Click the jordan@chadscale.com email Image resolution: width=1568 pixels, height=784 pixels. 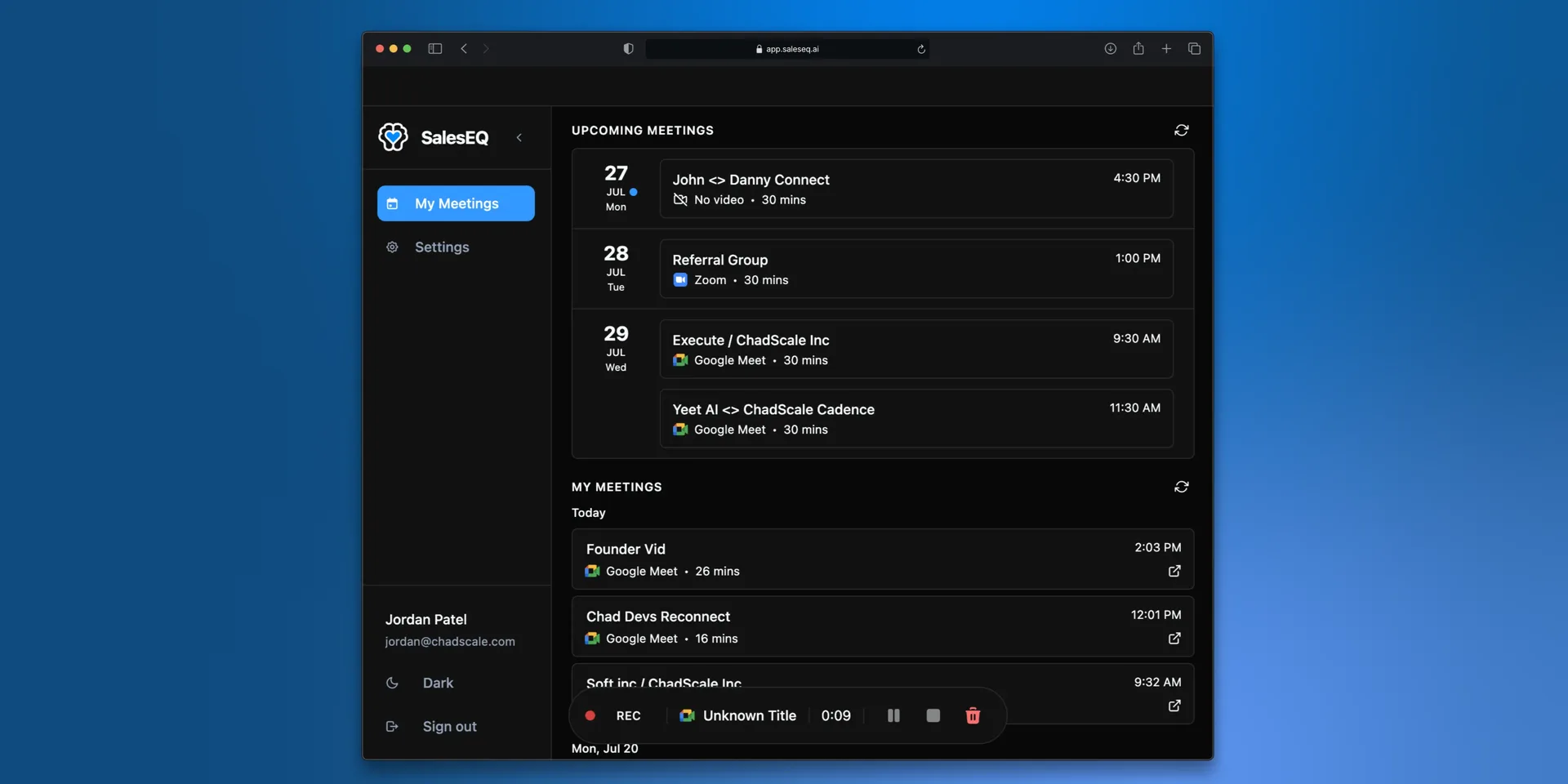click(450, 642)
